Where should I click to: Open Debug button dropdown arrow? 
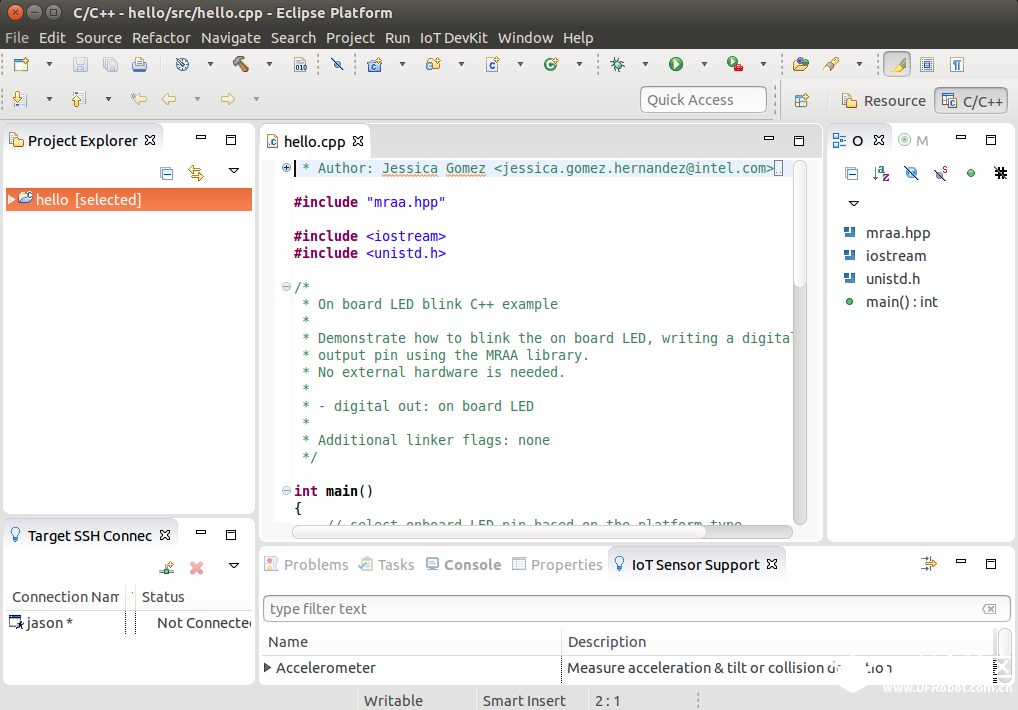pos(645,64)
